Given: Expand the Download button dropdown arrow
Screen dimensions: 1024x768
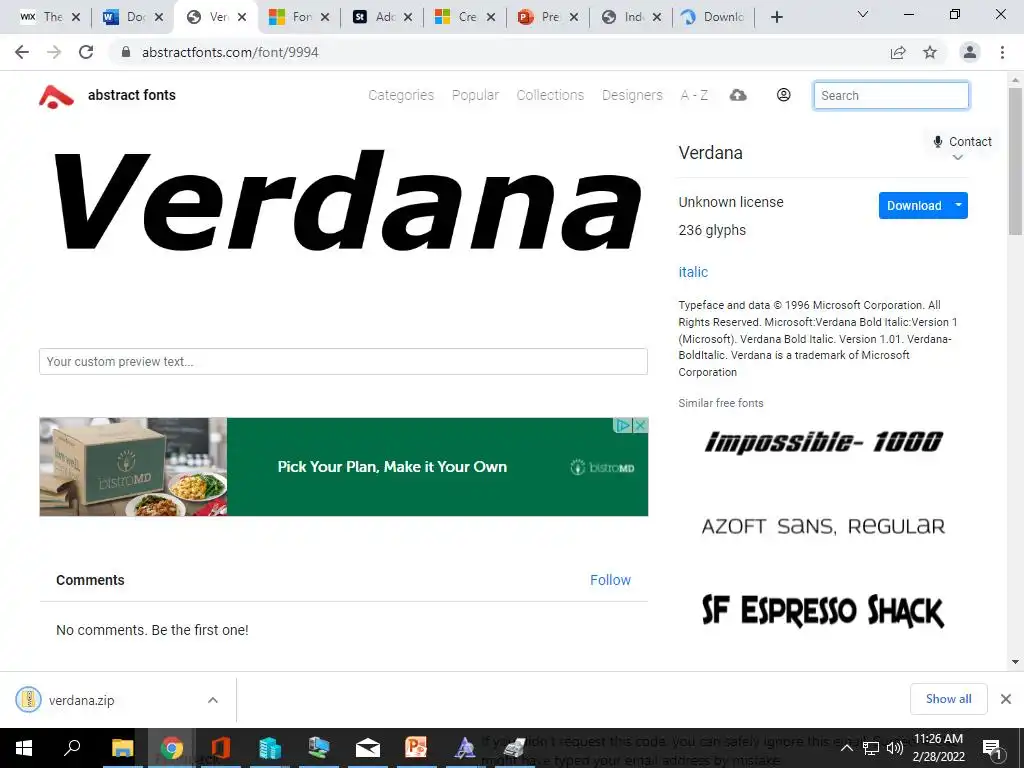Looking at the screenshot, I should click(958, 205).
